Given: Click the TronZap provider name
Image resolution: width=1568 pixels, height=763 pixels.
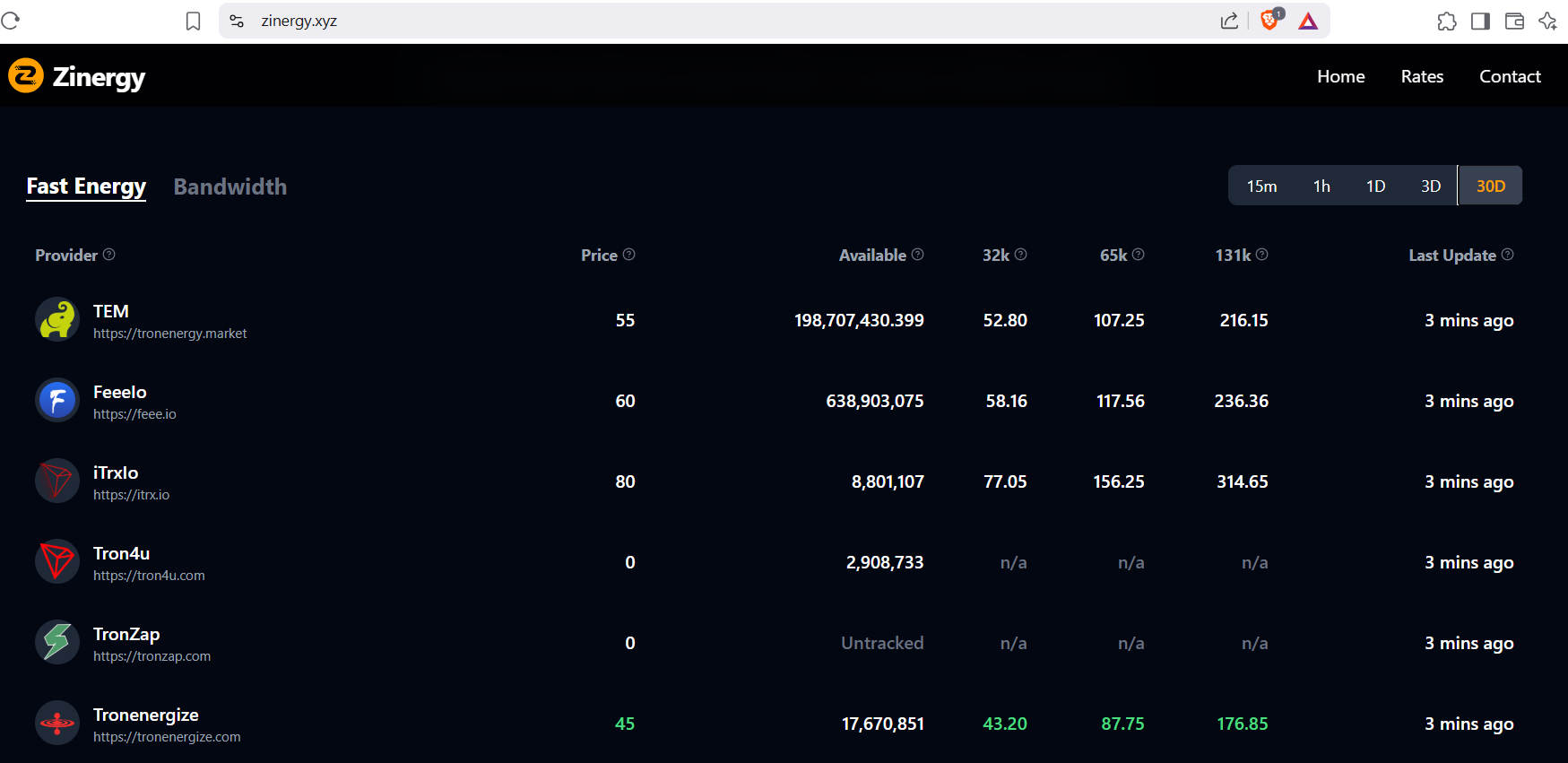Looking at the screenshot, I should point(126,634).
